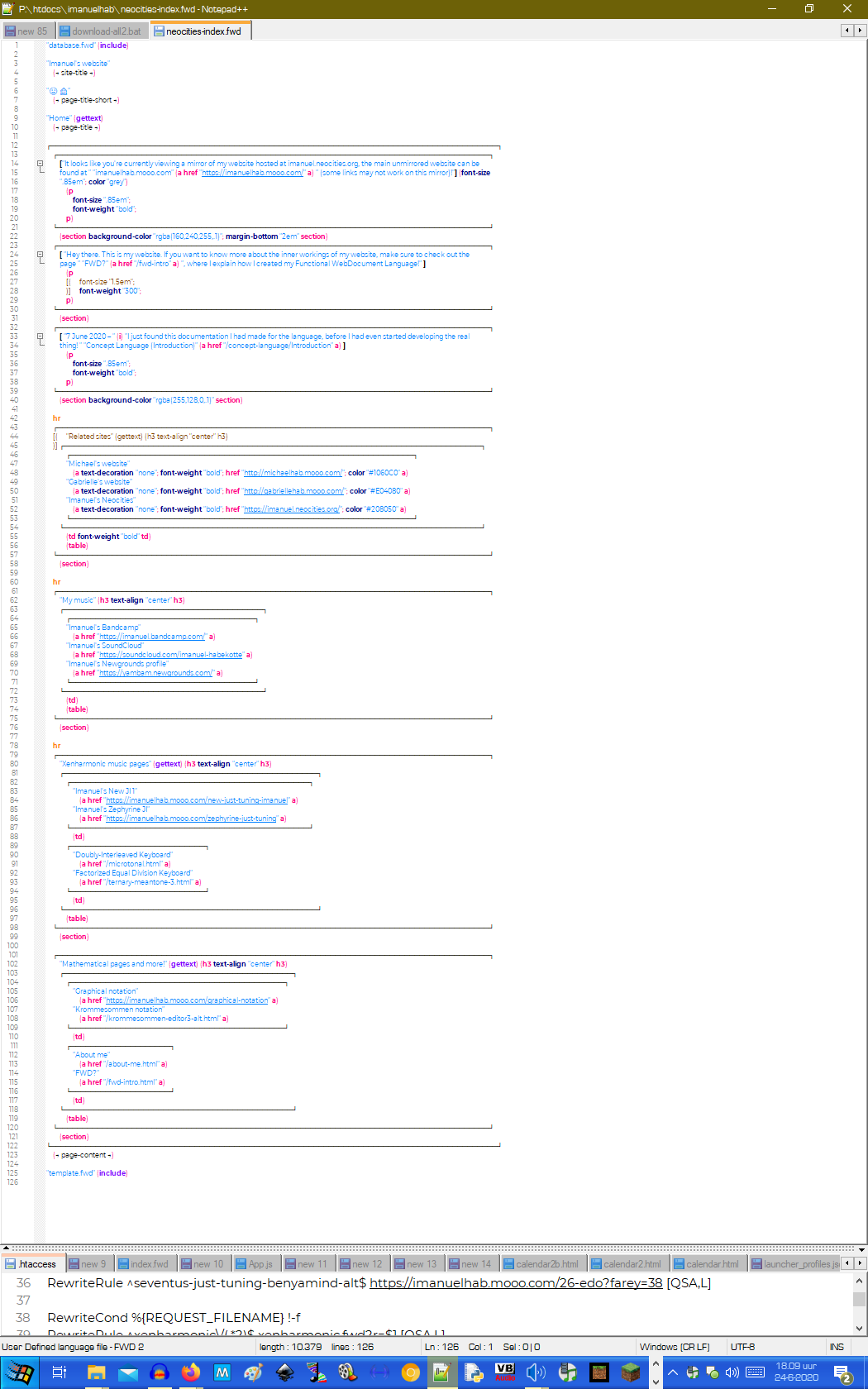
Task: Open the imanuel.neocities.org link
Action: pyautogui.click(x=292, y=509)
